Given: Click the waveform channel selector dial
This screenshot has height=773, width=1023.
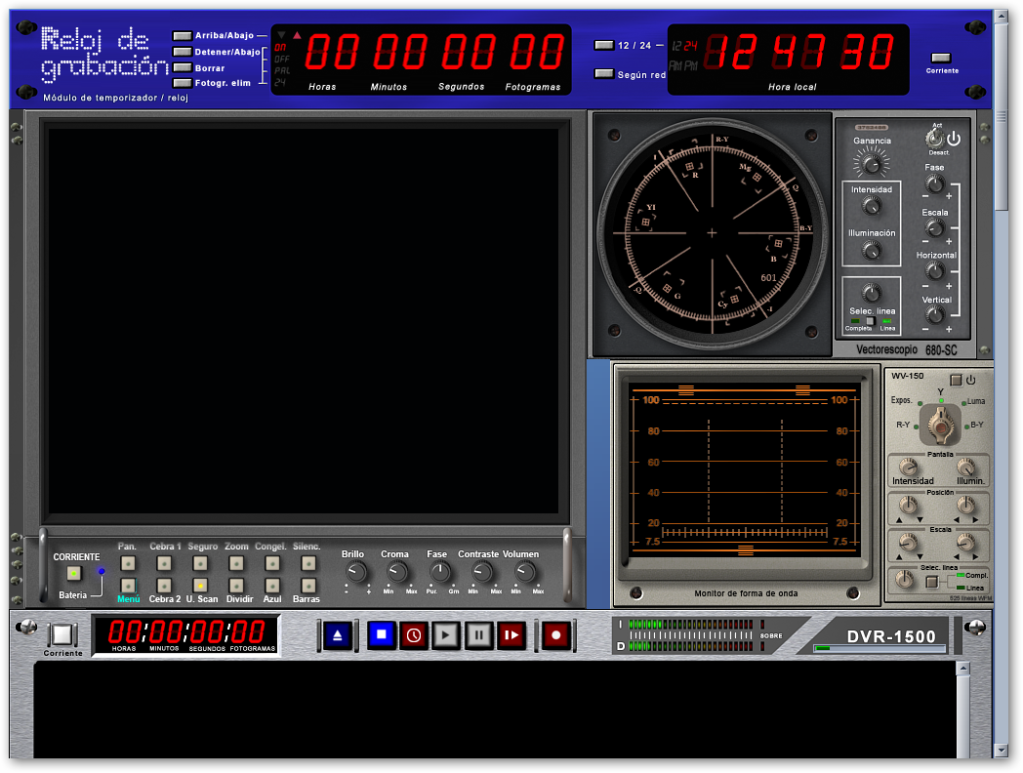Looking at the screenshot, I should (939, 425).
